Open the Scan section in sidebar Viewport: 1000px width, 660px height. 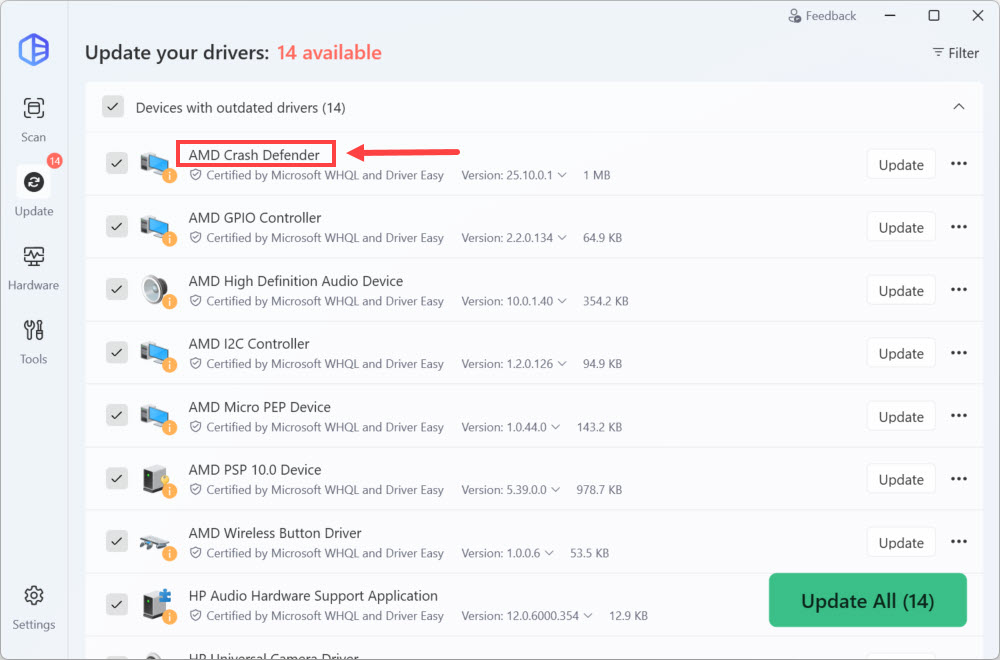click(34, 119)
